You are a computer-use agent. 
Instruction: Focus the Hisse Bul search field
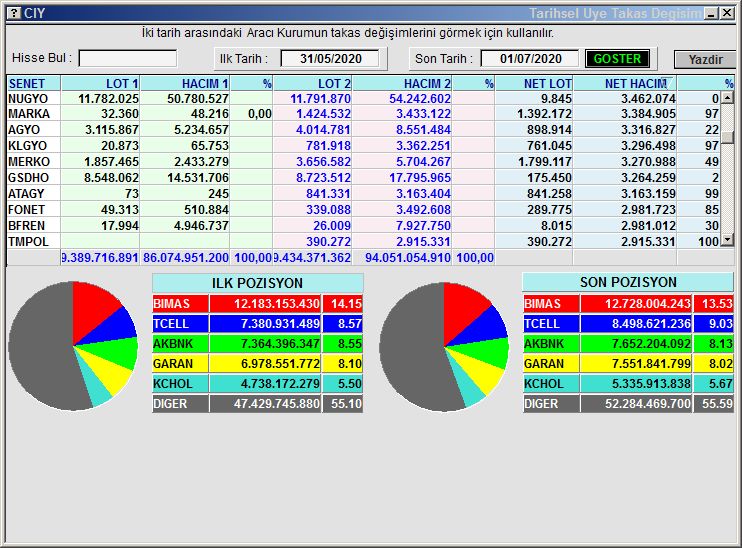point(128,59)
